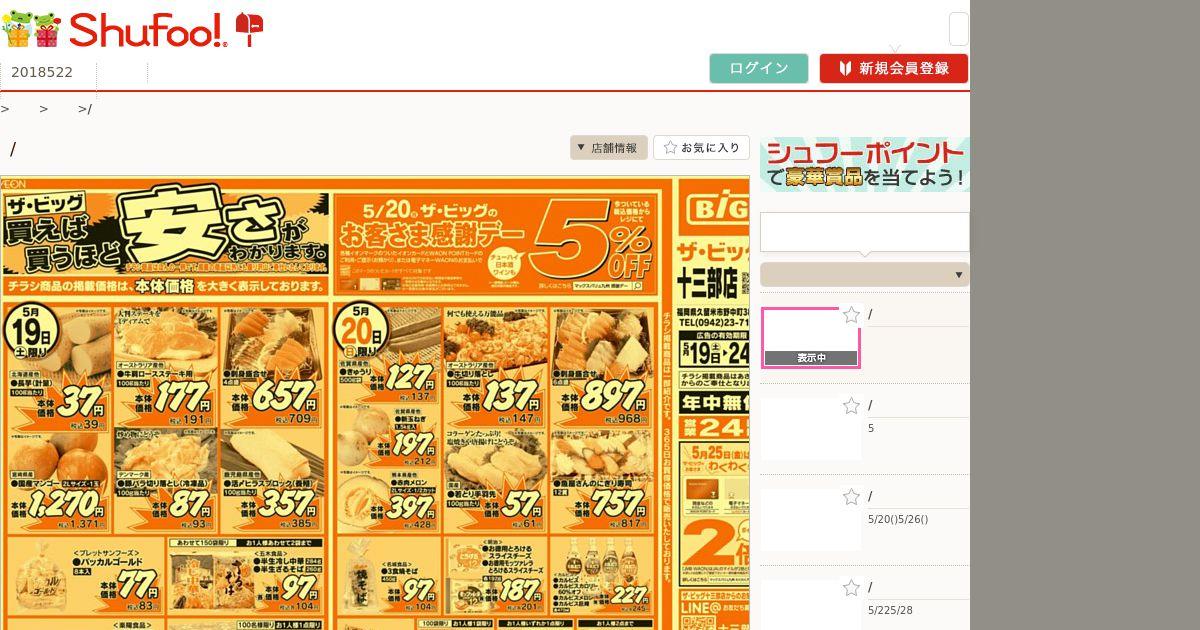Open the flyer thumbnail labeled 5
This screenshot has height=630, width=1200.
[811, 429]
